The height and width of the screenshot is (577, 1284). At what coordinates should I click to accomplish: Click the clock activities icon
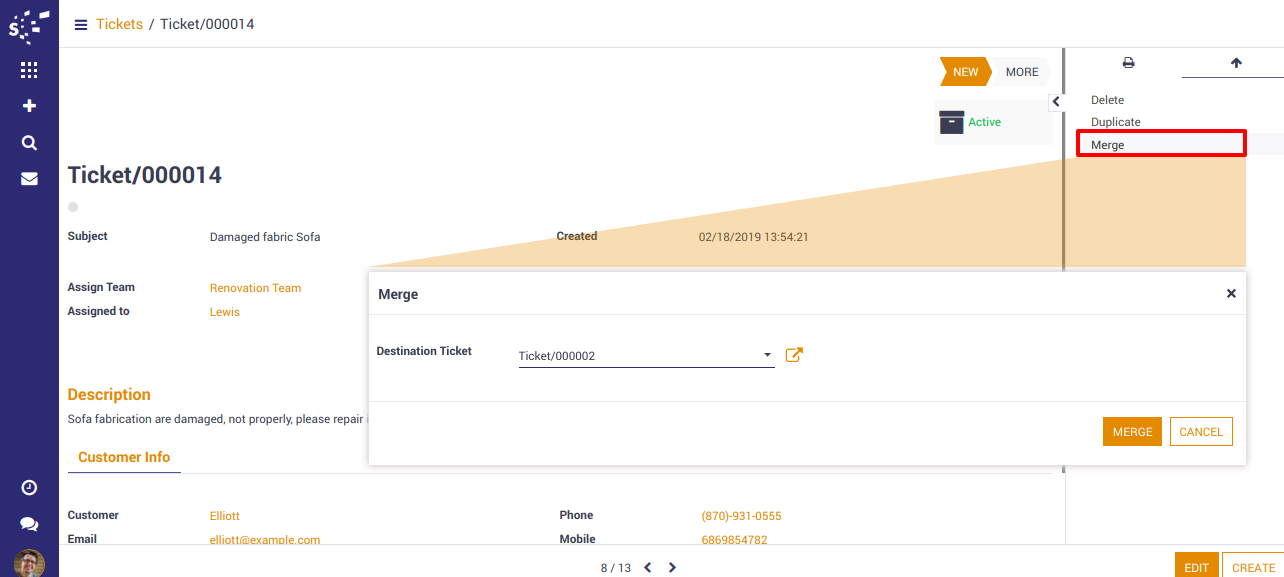(29, 487)
